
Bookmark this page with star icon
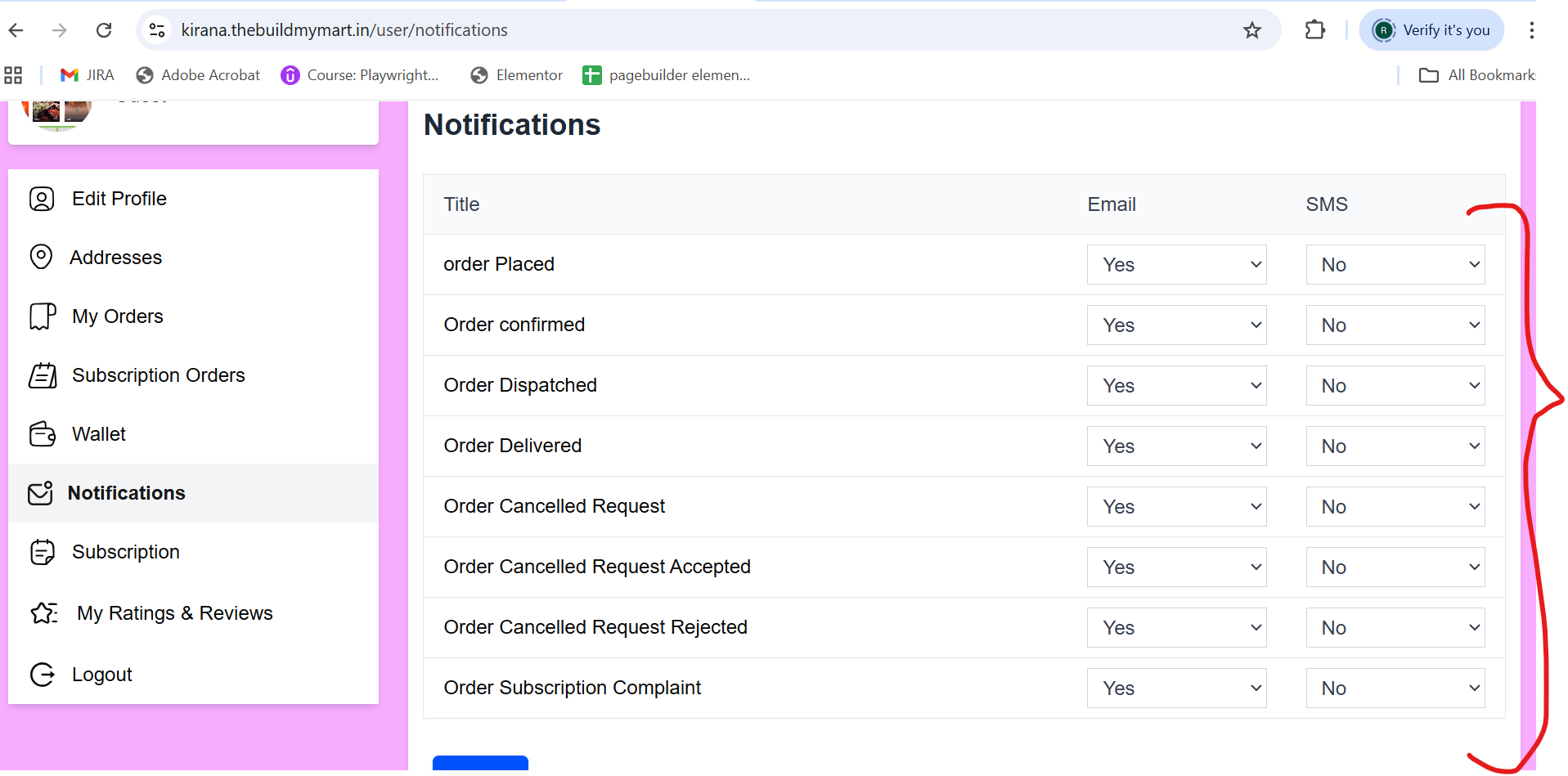1252,30
